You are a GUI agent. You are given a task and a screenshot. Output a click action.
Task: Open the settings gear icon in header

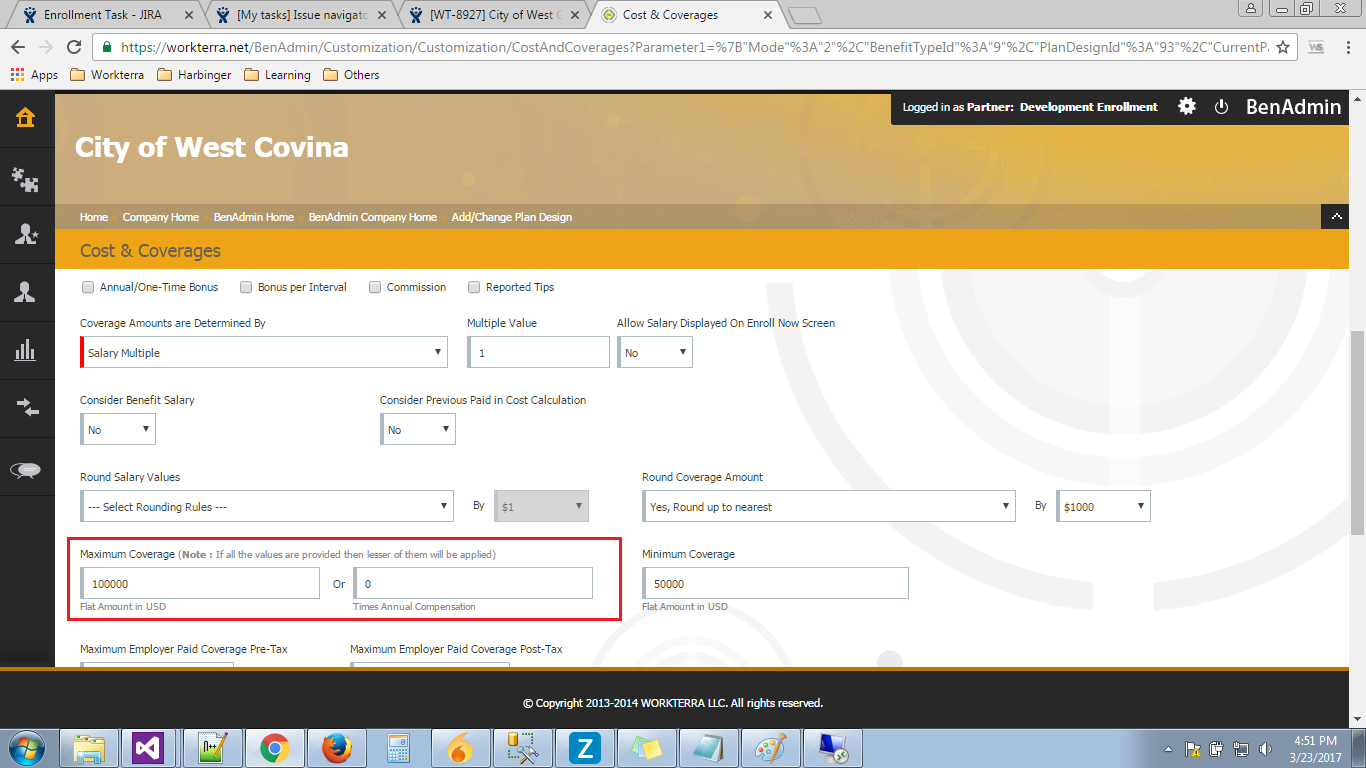(x=1186, y=107)
